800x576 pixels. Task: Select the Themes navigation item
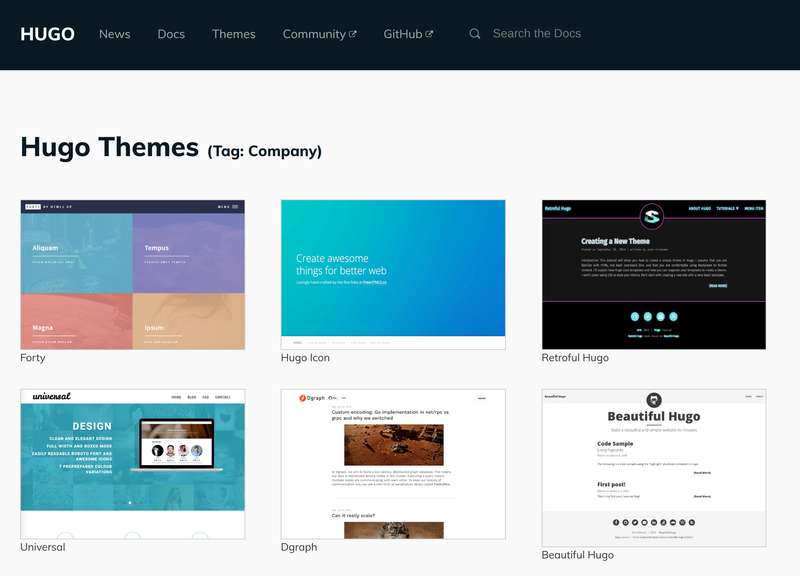[234, 33]
